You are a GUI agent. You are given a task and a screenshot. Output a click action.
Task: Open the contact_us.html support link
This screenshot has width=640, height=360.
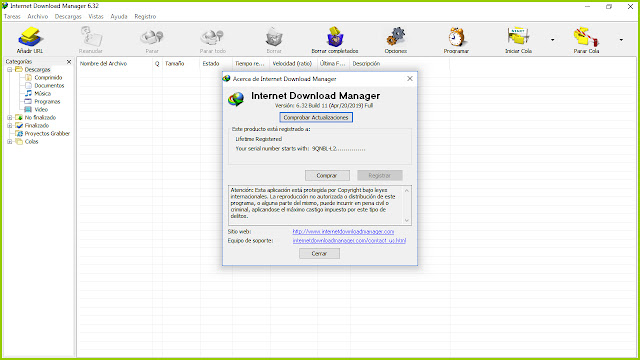click(x=349, y=241)
